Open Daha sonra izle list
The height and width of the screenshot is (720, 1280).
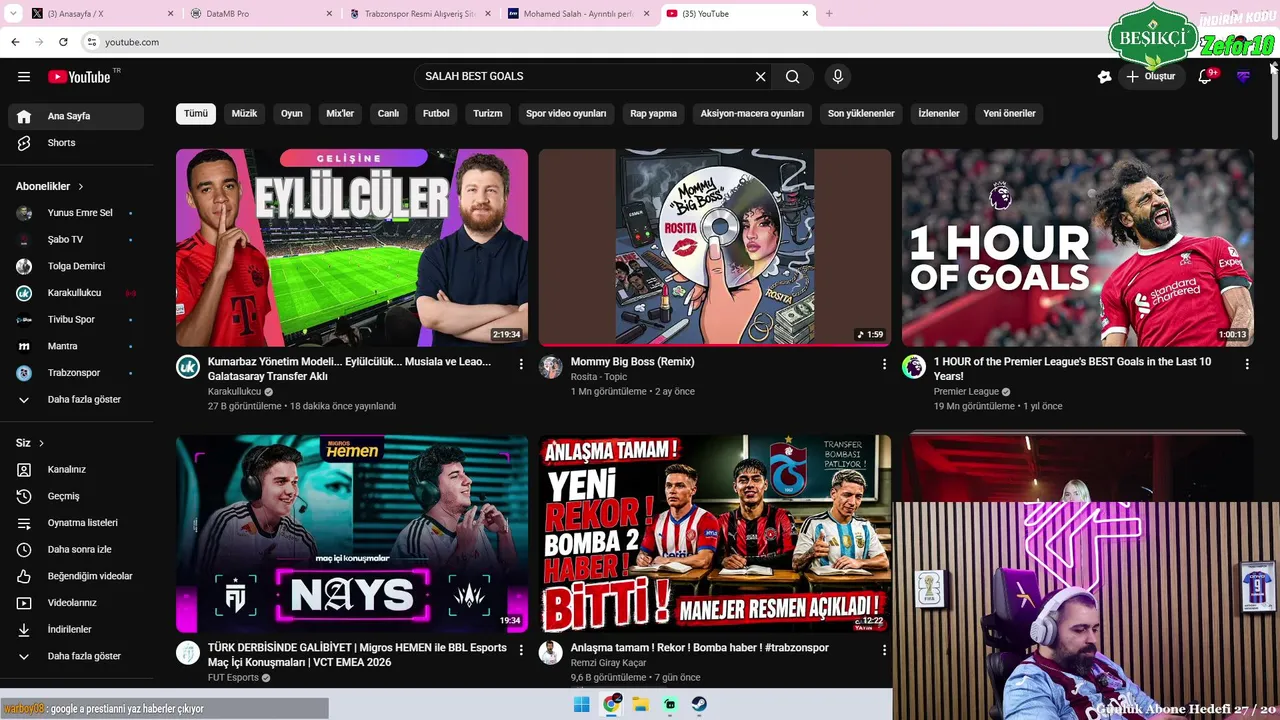[76, 550]
